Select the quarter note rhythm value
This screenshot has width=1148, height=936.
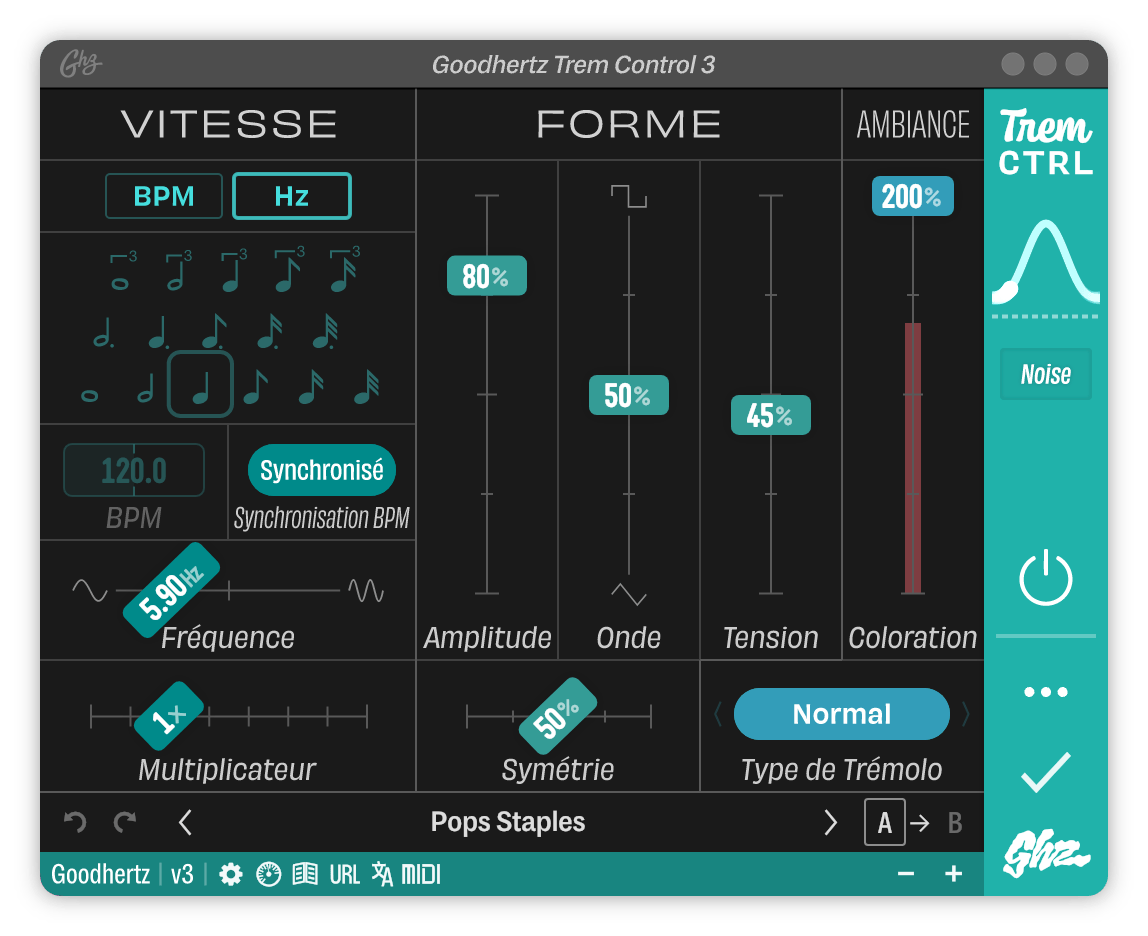(200, 383)
